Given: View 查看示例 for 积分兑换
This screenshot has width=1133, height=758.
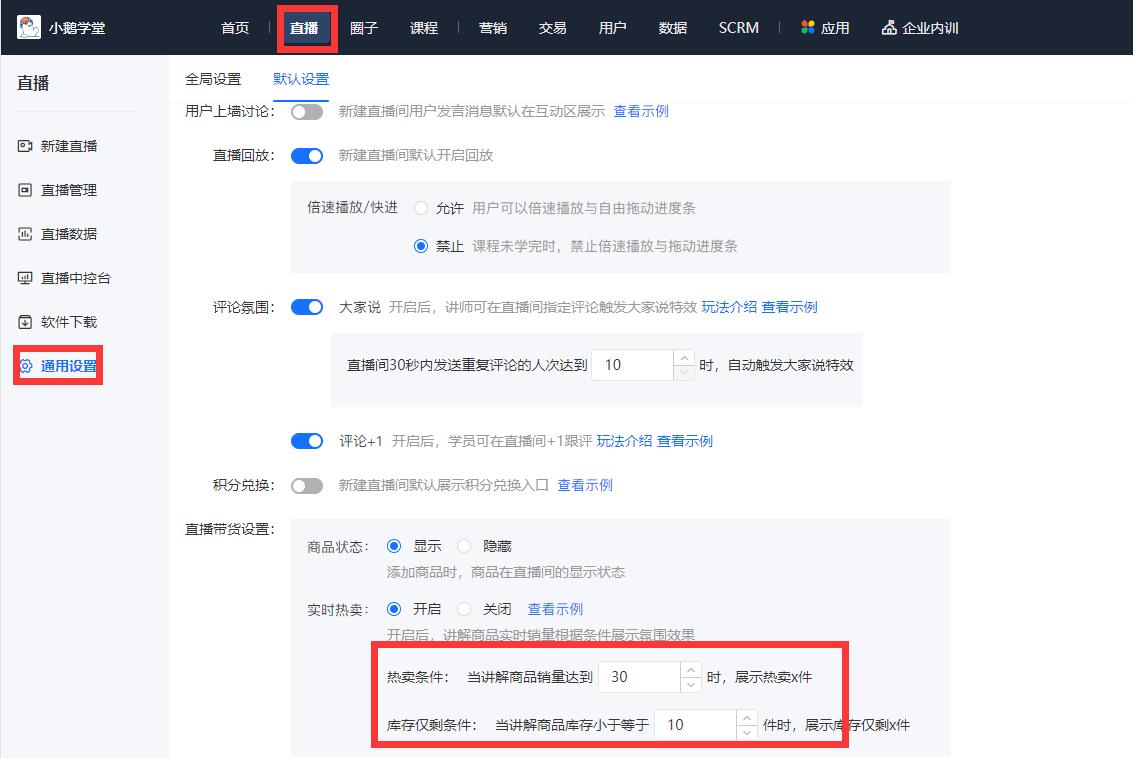Looking at the screenshot, I should coord(585,485).
